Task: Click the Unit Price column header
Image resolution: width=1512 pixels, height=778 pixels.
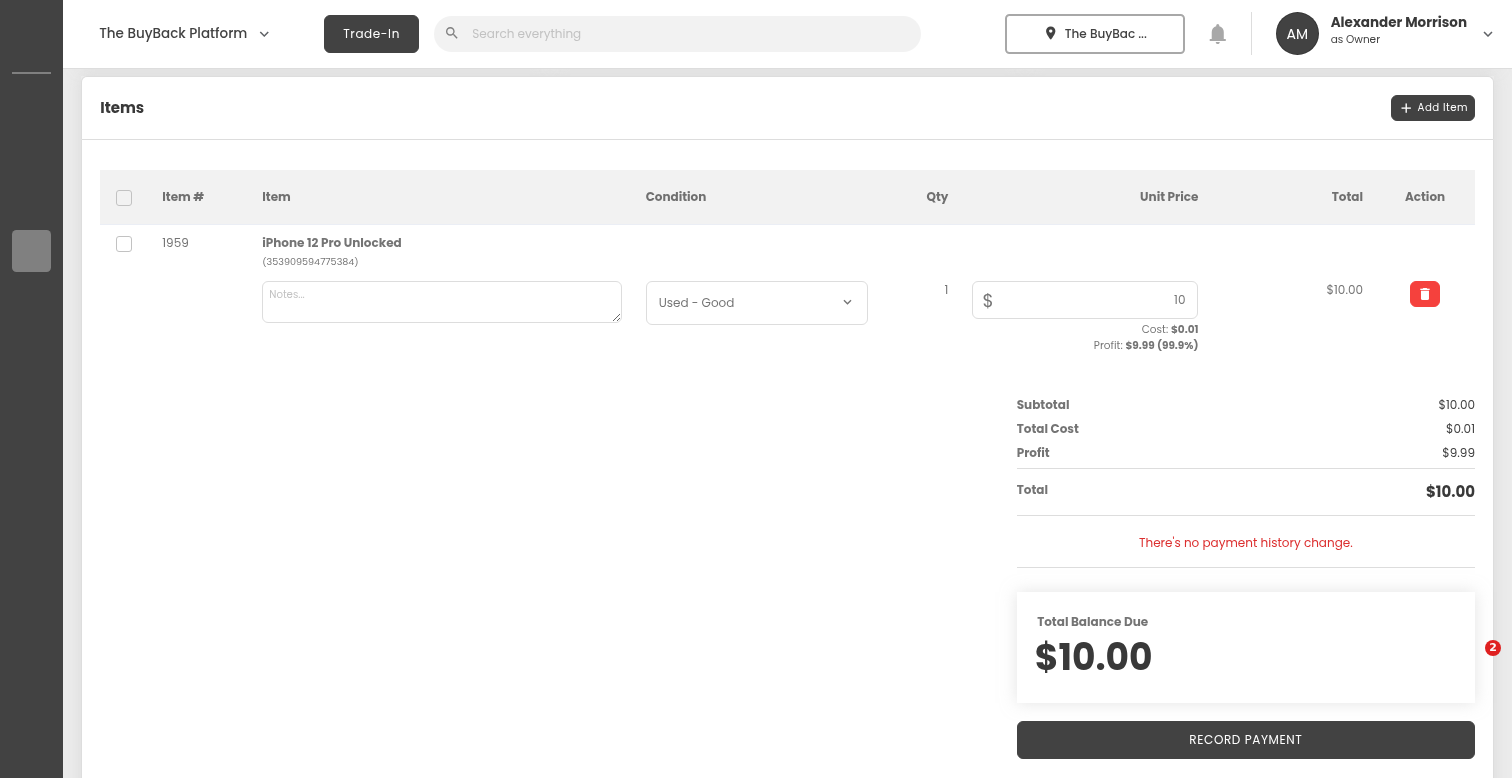Action: pos(1168,197)
